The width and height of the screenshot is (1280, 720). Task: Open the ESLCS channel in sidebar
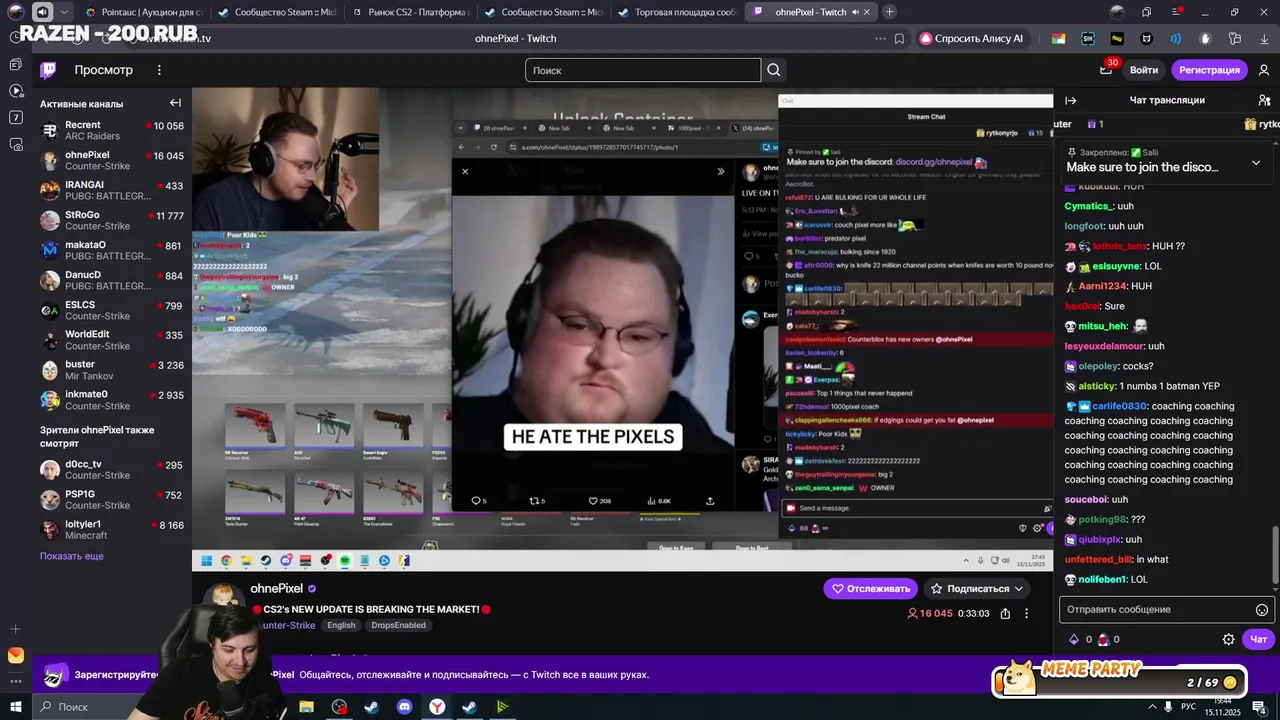[x=112, y=311]
